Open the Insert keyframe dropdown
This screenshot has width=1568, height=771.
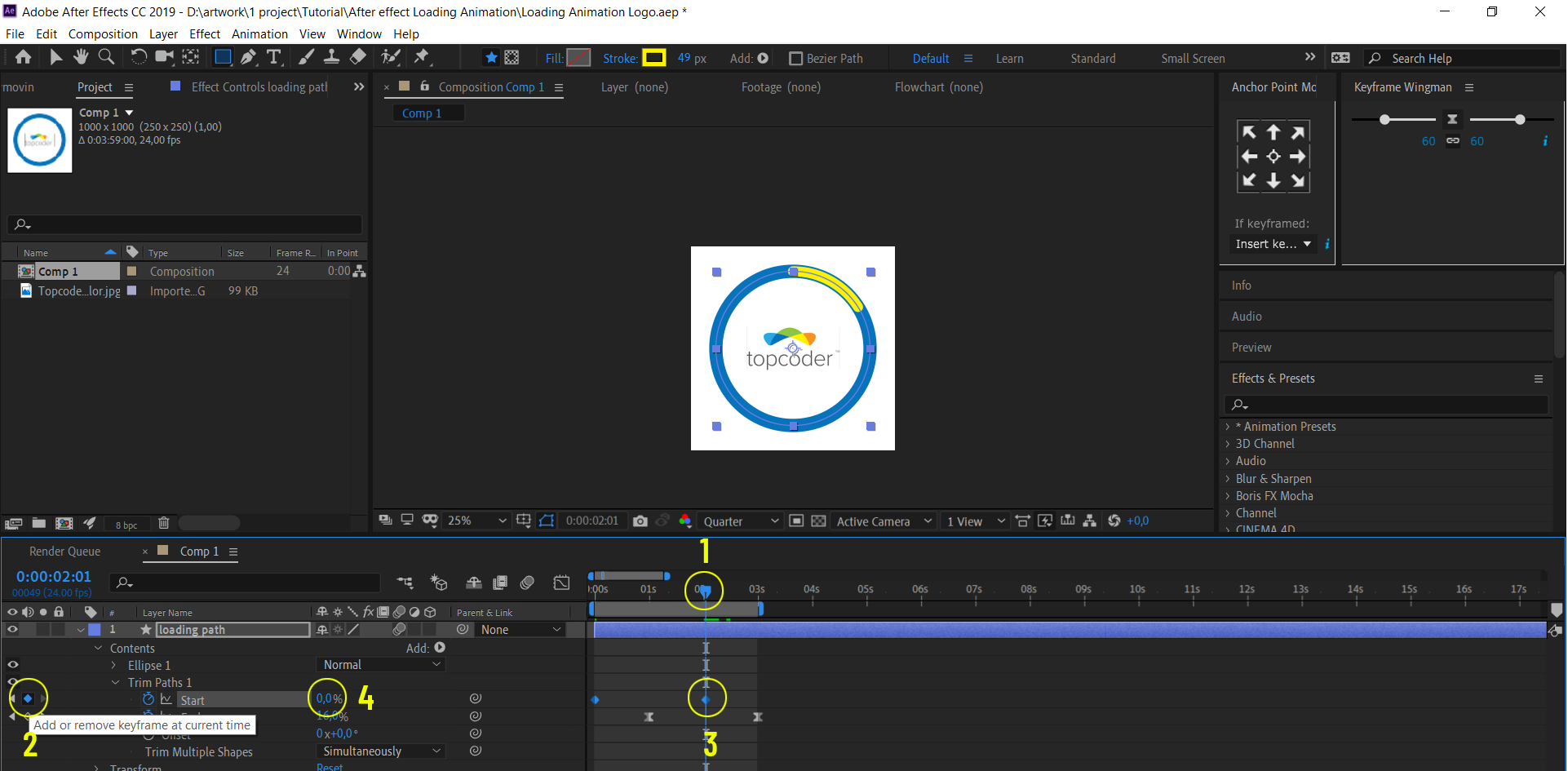tap(1273, 244)
